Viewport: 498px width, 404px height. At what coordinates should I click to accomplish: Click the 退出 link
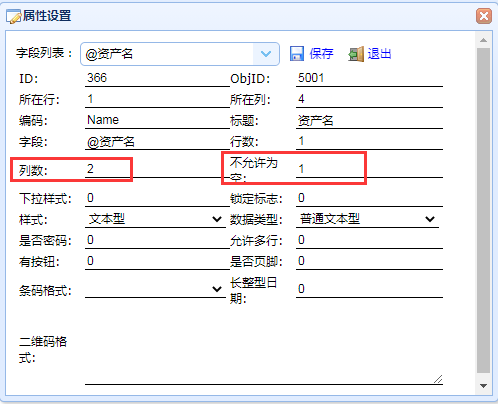click(x=379, y=54)
